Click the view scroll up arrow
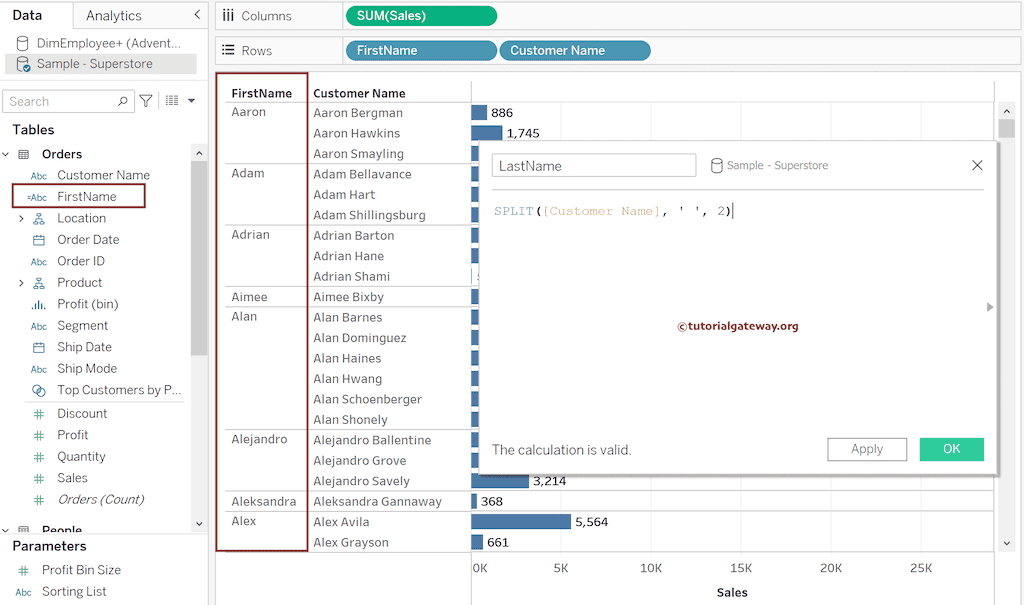Screen dimensions: 1024x605 (x=1006, y=111)
